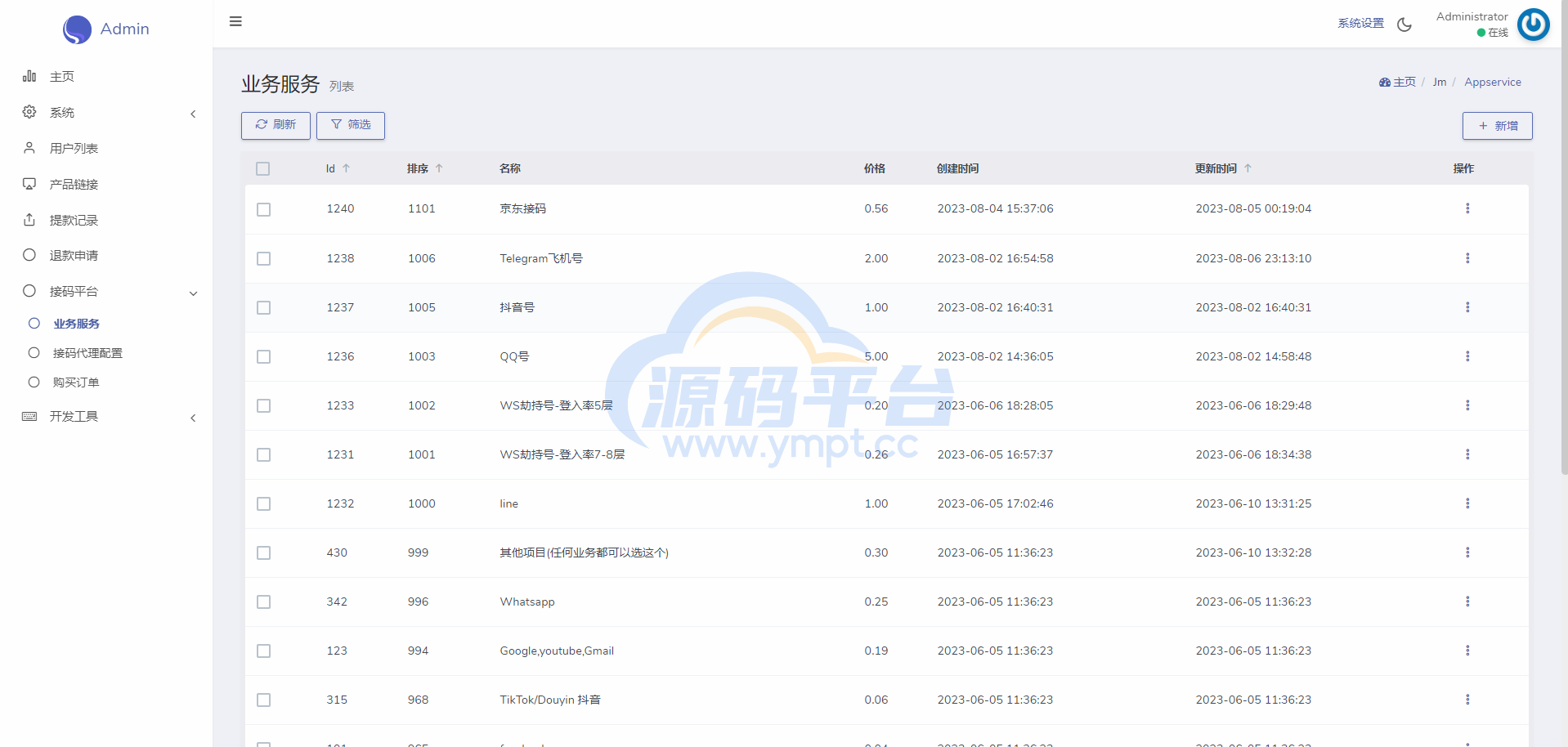Click the 刷新 refresh button

click(276, 125)
